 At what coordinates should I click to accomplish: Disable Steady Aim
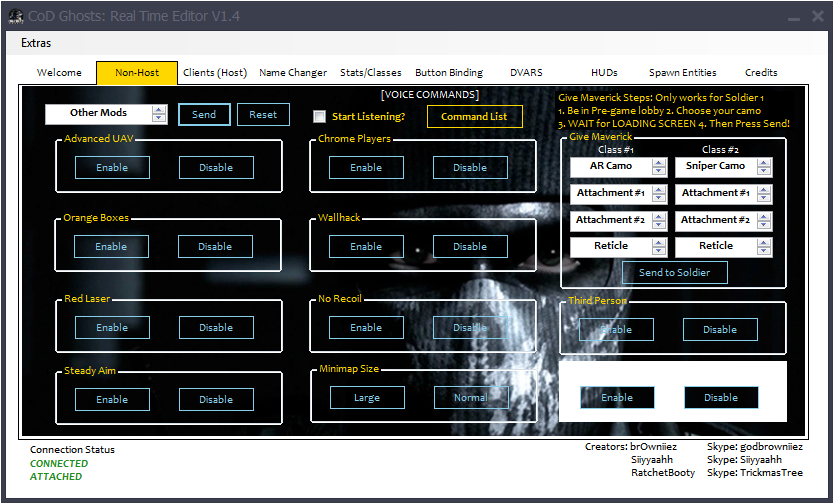coord(216,400)
